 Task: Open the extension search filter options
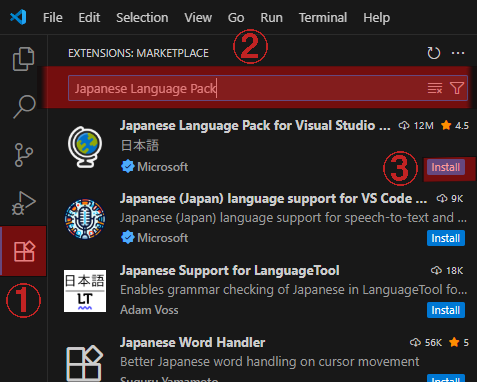(x=457, y=88)
